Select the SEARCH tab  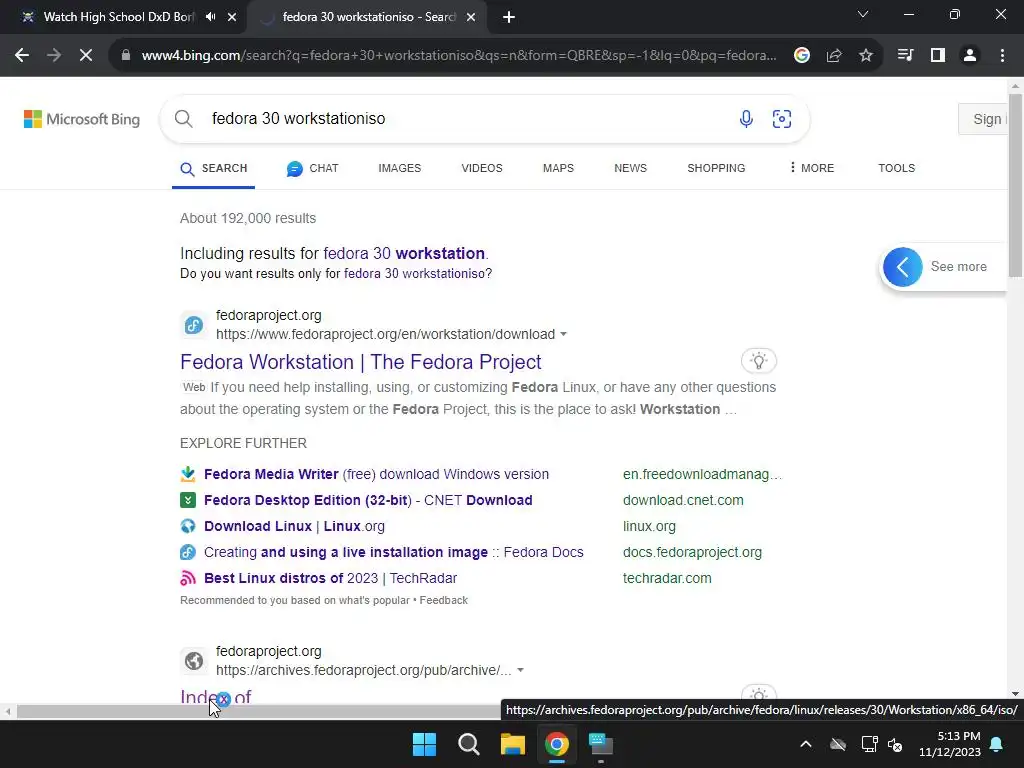(x=214, y=168)
